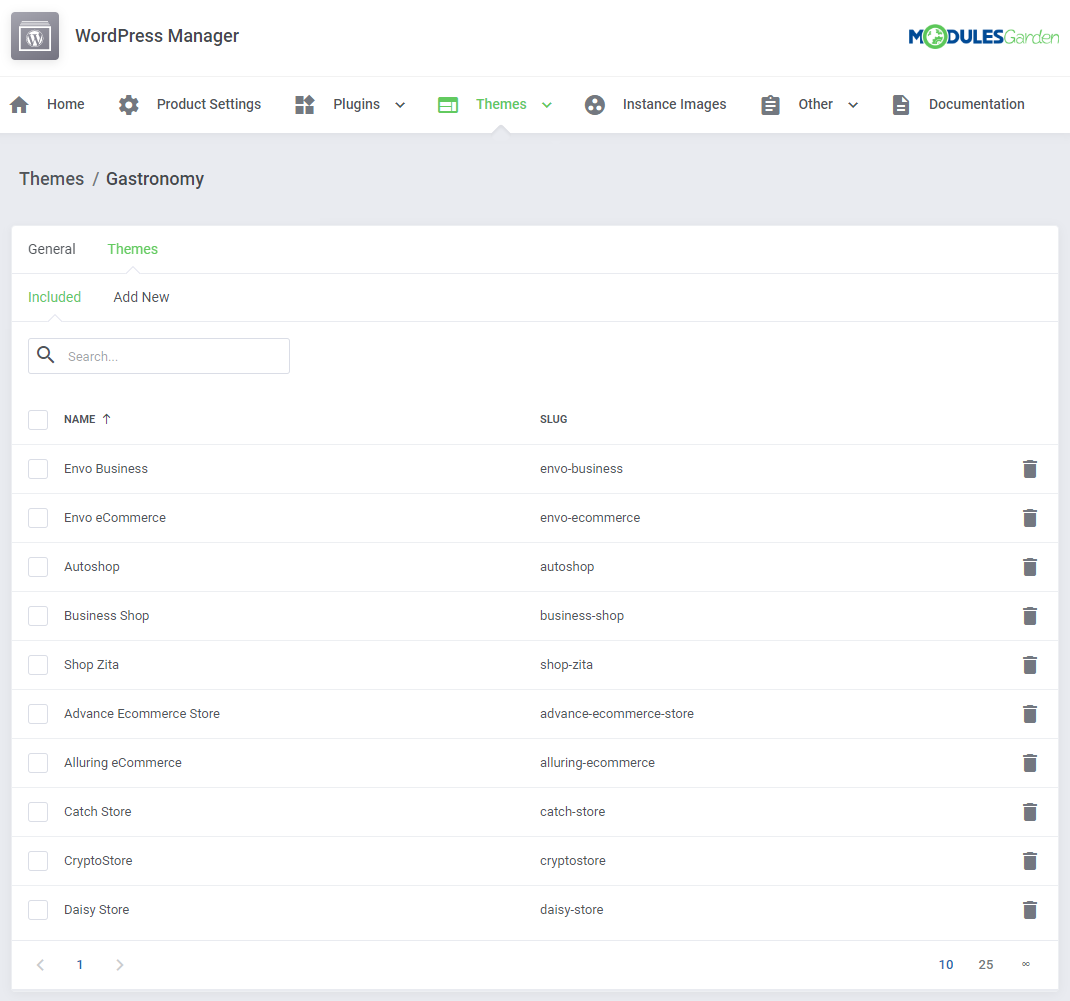Expand the Other dropdown chevron
This screenshot has height=1001, width=1070.
(853, 105)
